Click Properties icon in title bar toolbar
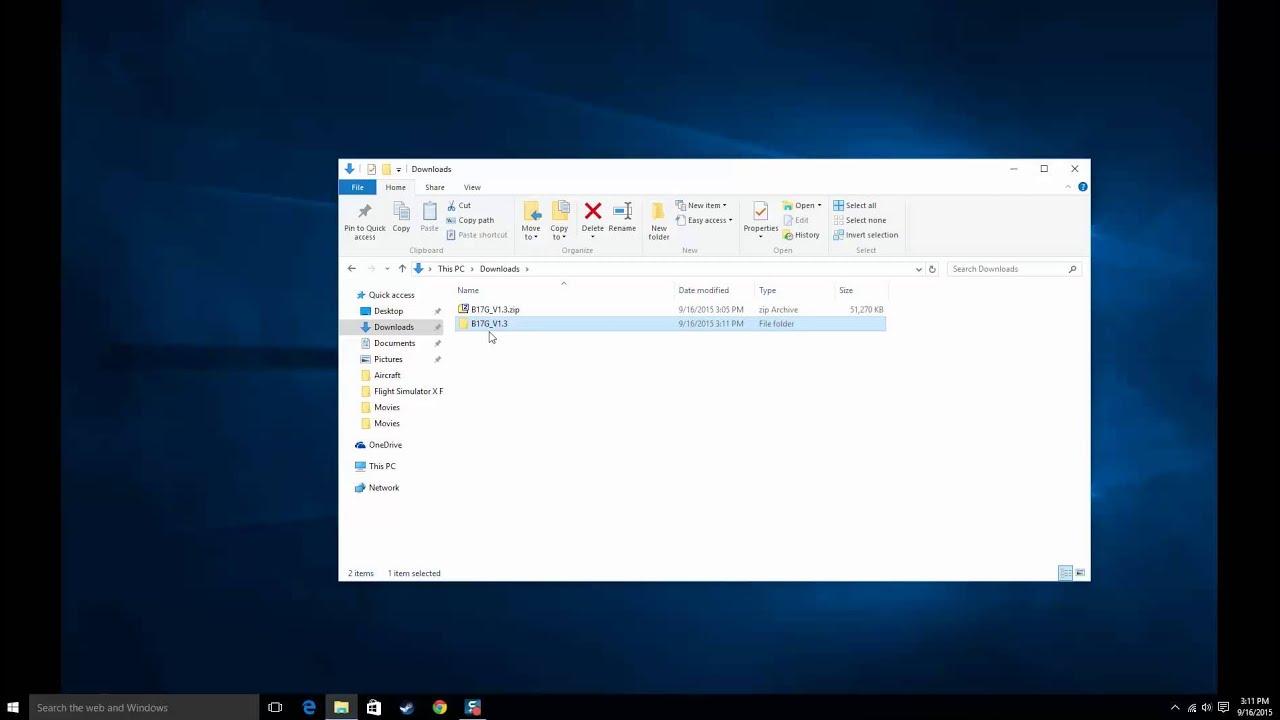Viewport: 1280px width, 720px height. (x=371, y=169)
